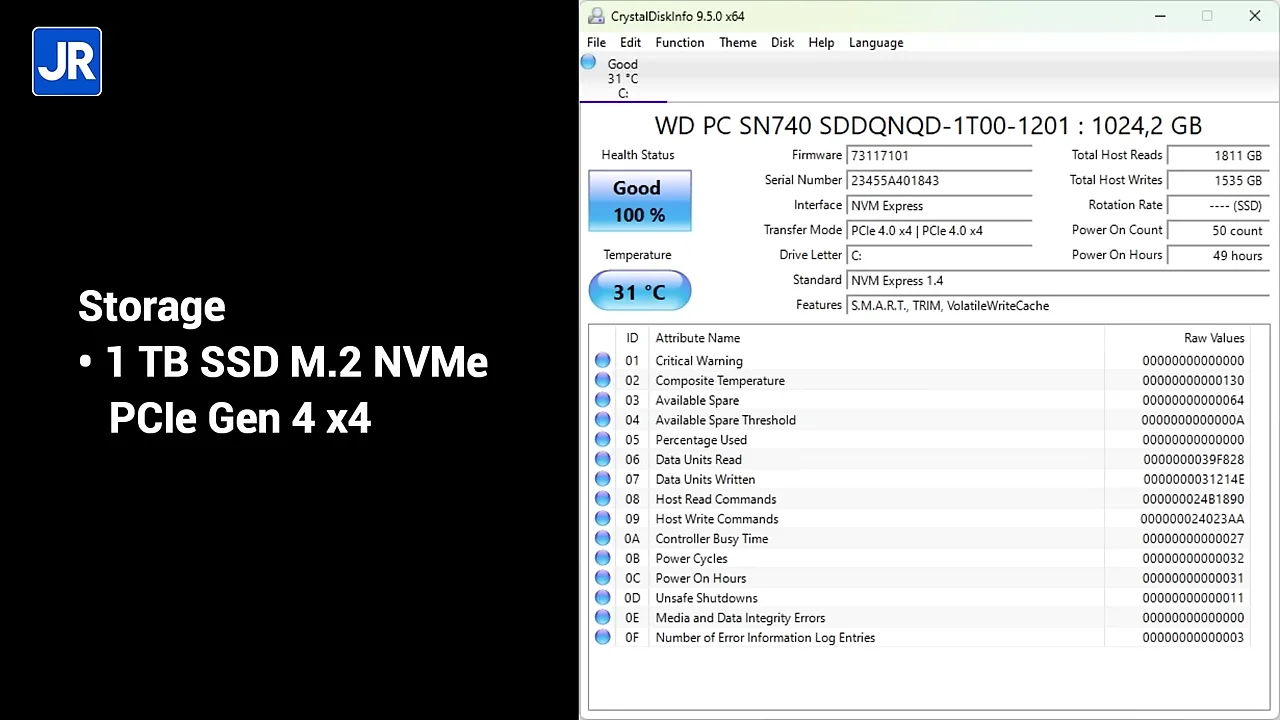Click the JR logo icon

[x=67, y=62]
